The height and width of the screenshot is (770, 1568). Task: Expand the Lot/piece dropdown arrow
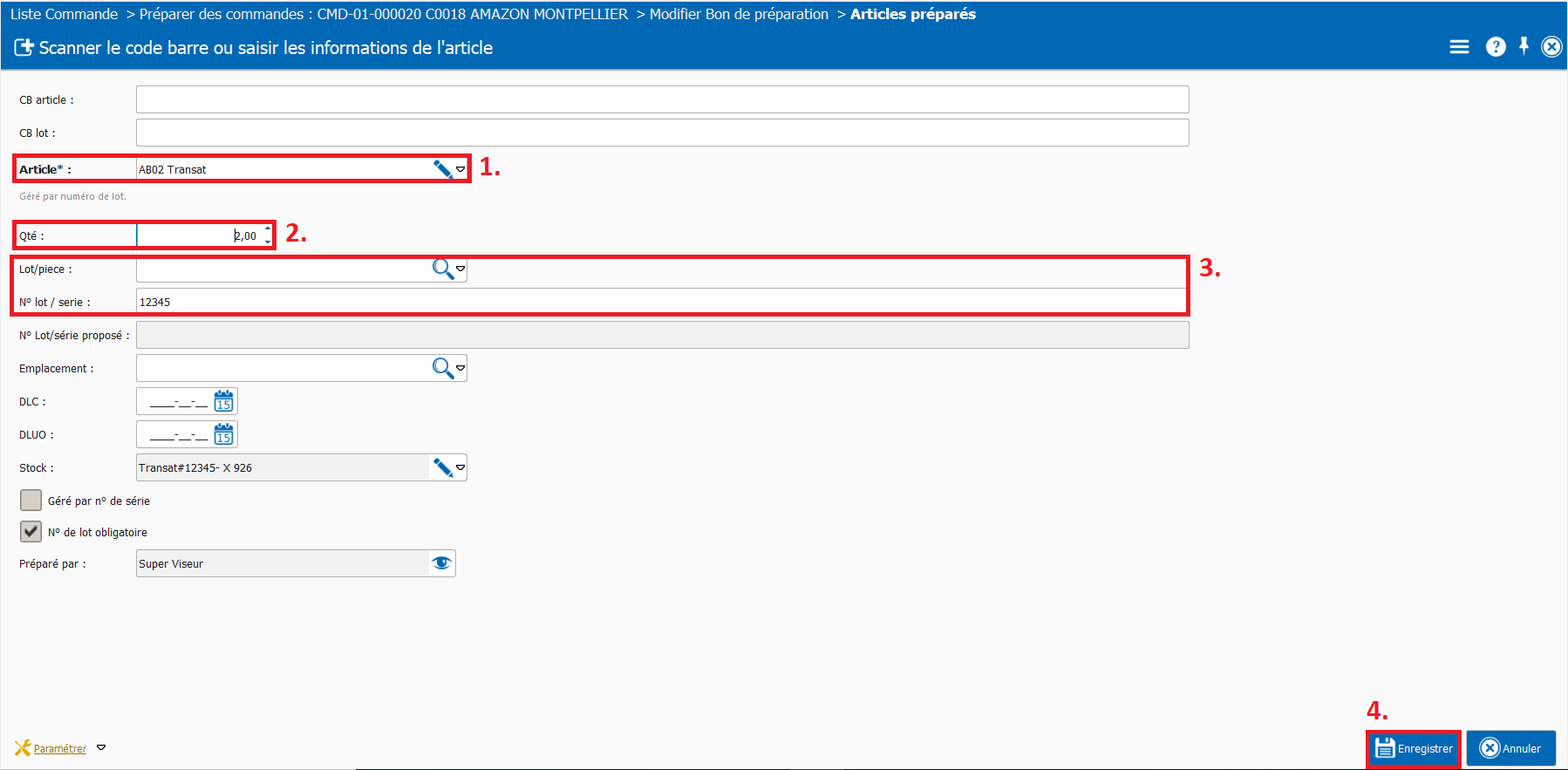[x=460, y=269]
